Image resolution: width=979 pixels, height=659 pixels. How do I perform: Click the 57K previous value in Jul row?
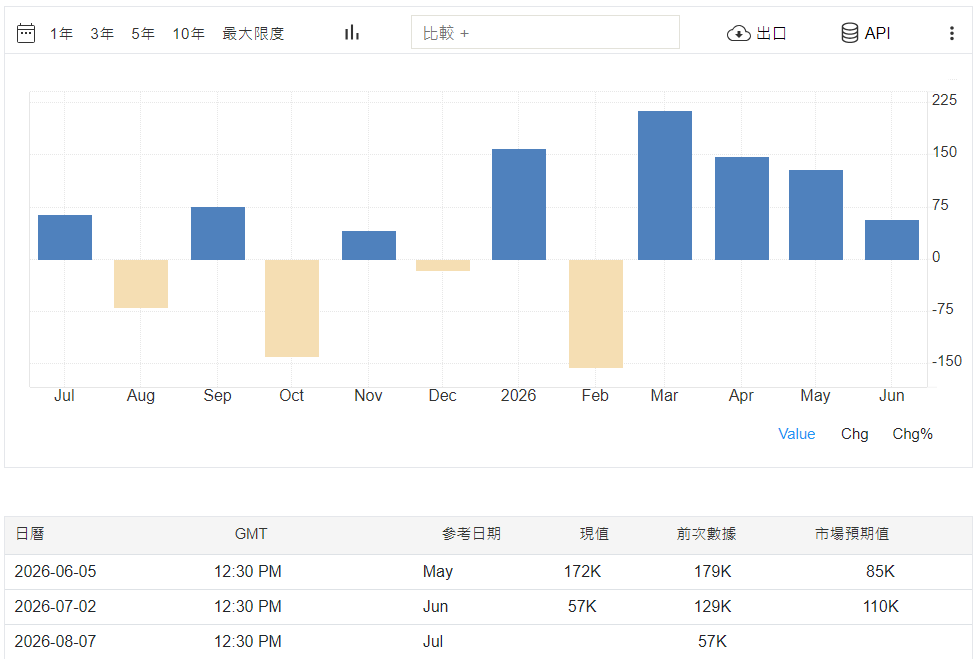(x=712, y=642)
